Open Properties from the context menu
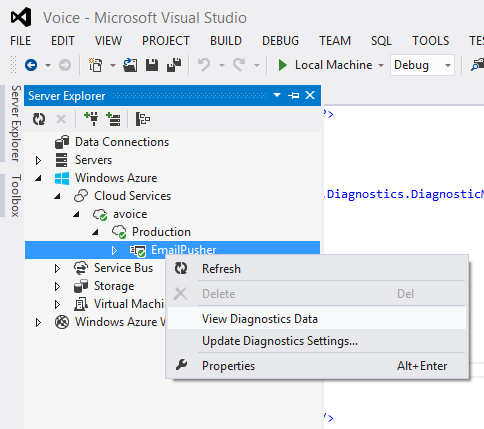Viewport: 484px width, 429px height. tap(317, 366)
